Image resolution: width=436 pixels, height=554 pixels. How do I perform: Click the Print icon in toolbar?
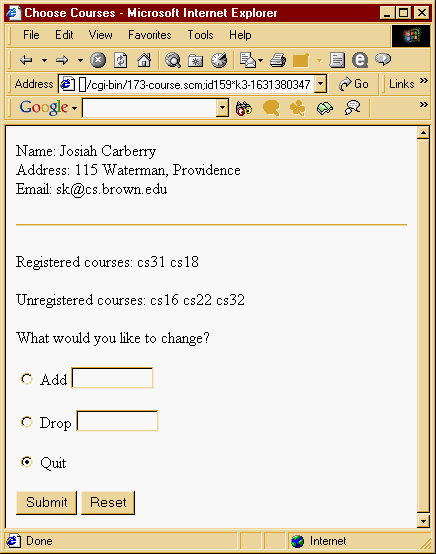point(278,60)
